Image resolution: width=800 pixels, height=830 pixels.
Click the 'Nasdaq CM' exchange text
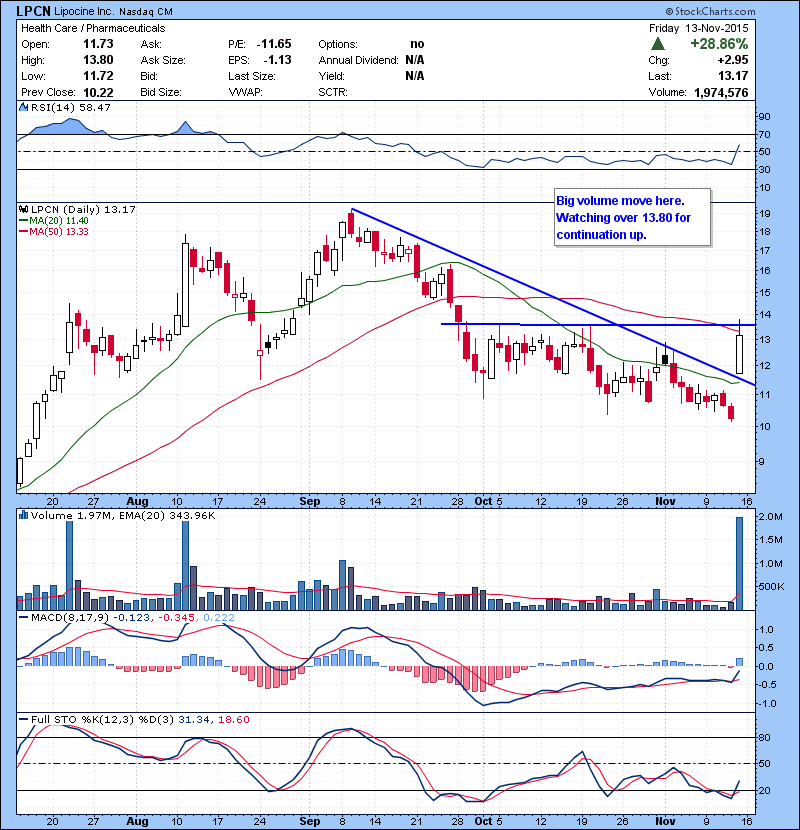click(x=146, y=12)
